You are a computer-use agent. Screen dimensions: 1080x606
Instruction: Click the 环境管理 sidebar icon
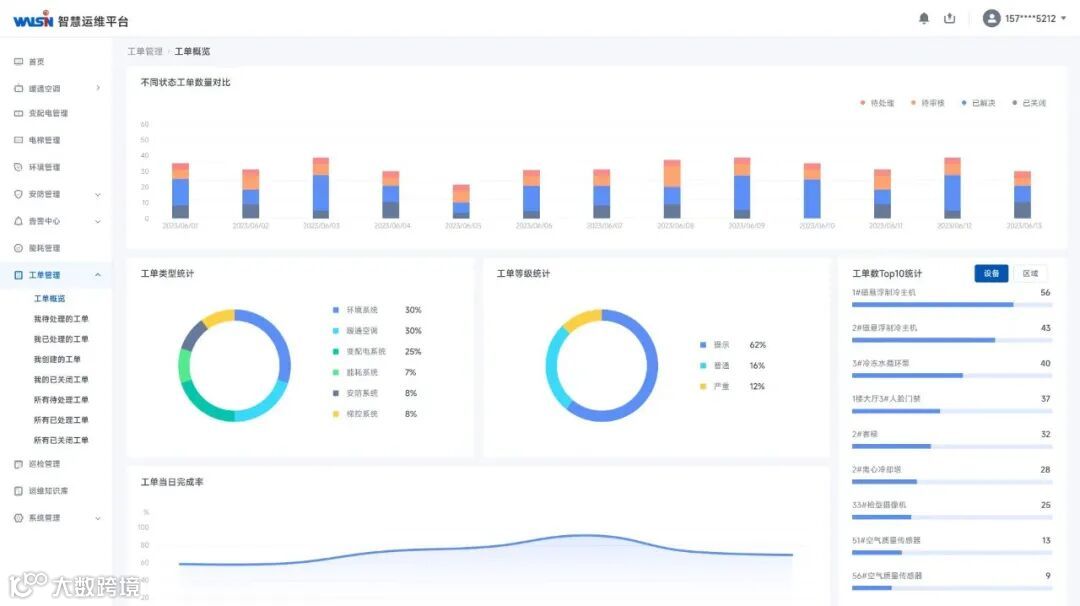(19, 167)
